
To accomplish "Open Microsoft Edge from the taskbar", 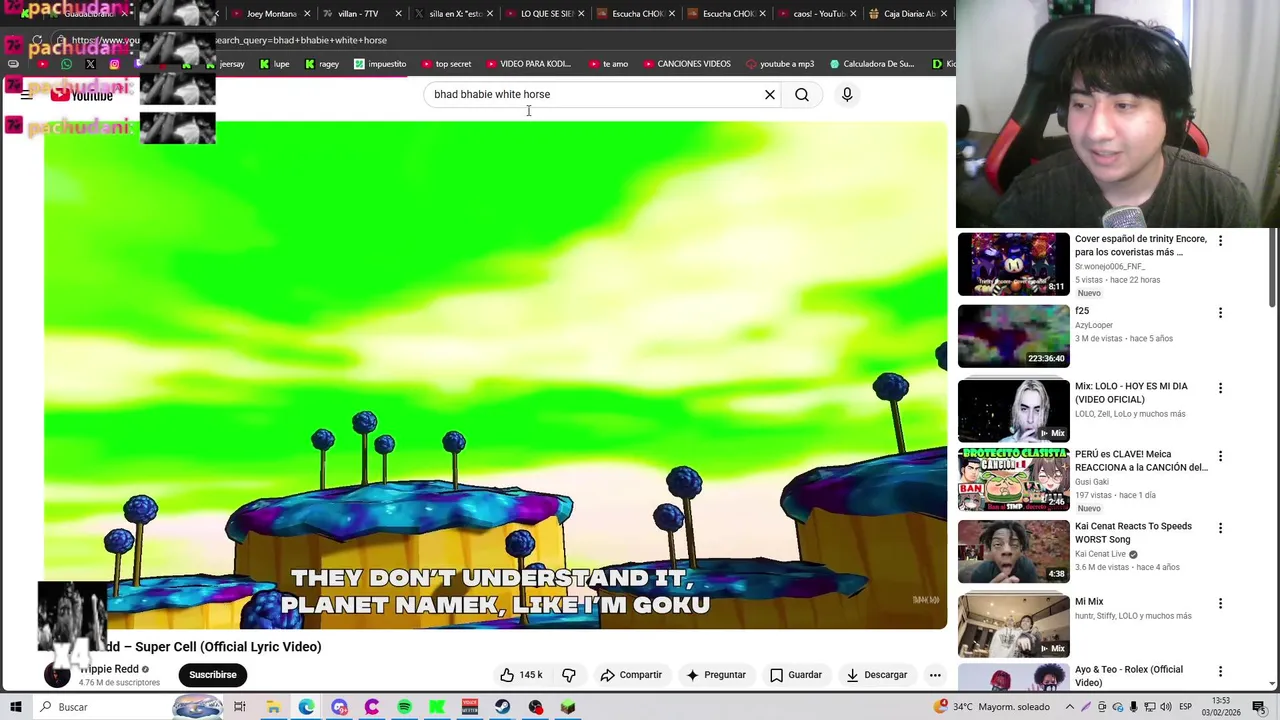I will tap(306, 707).
